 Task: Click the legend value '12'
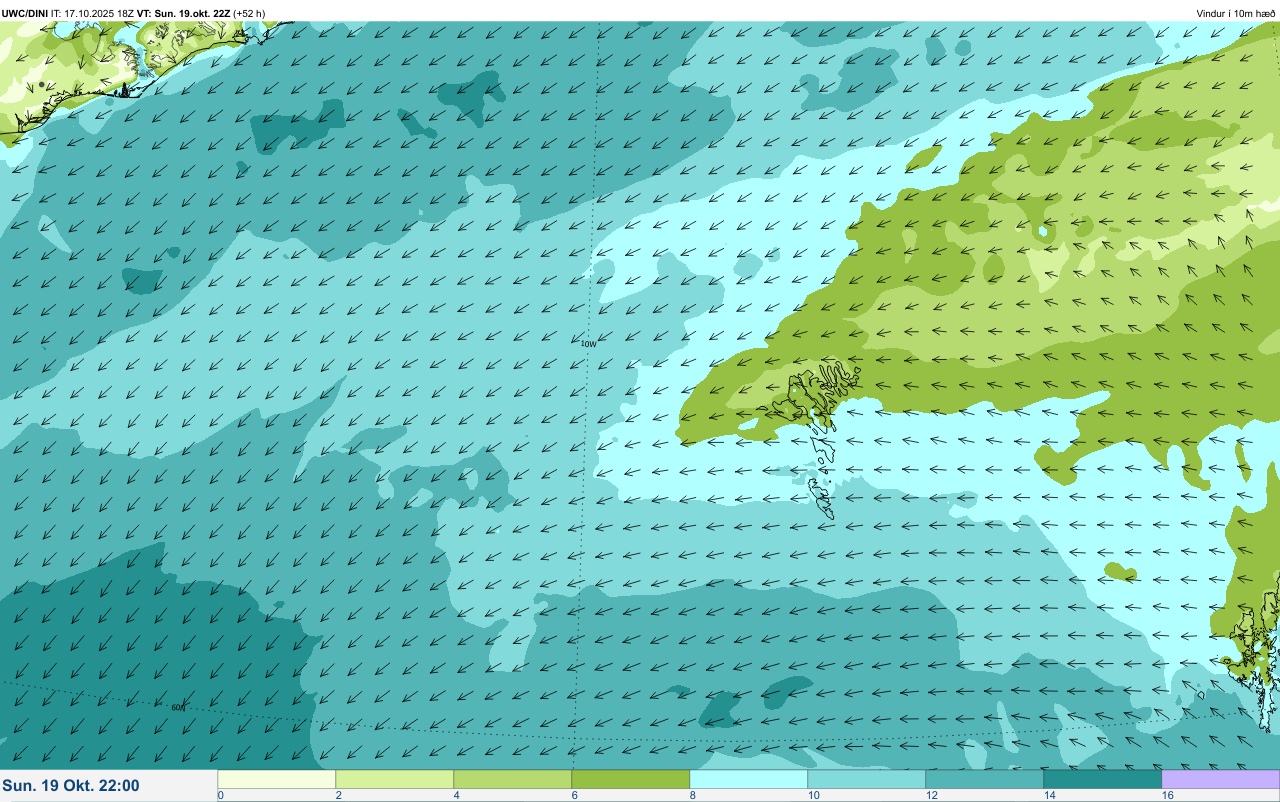(x=932, y=795)
